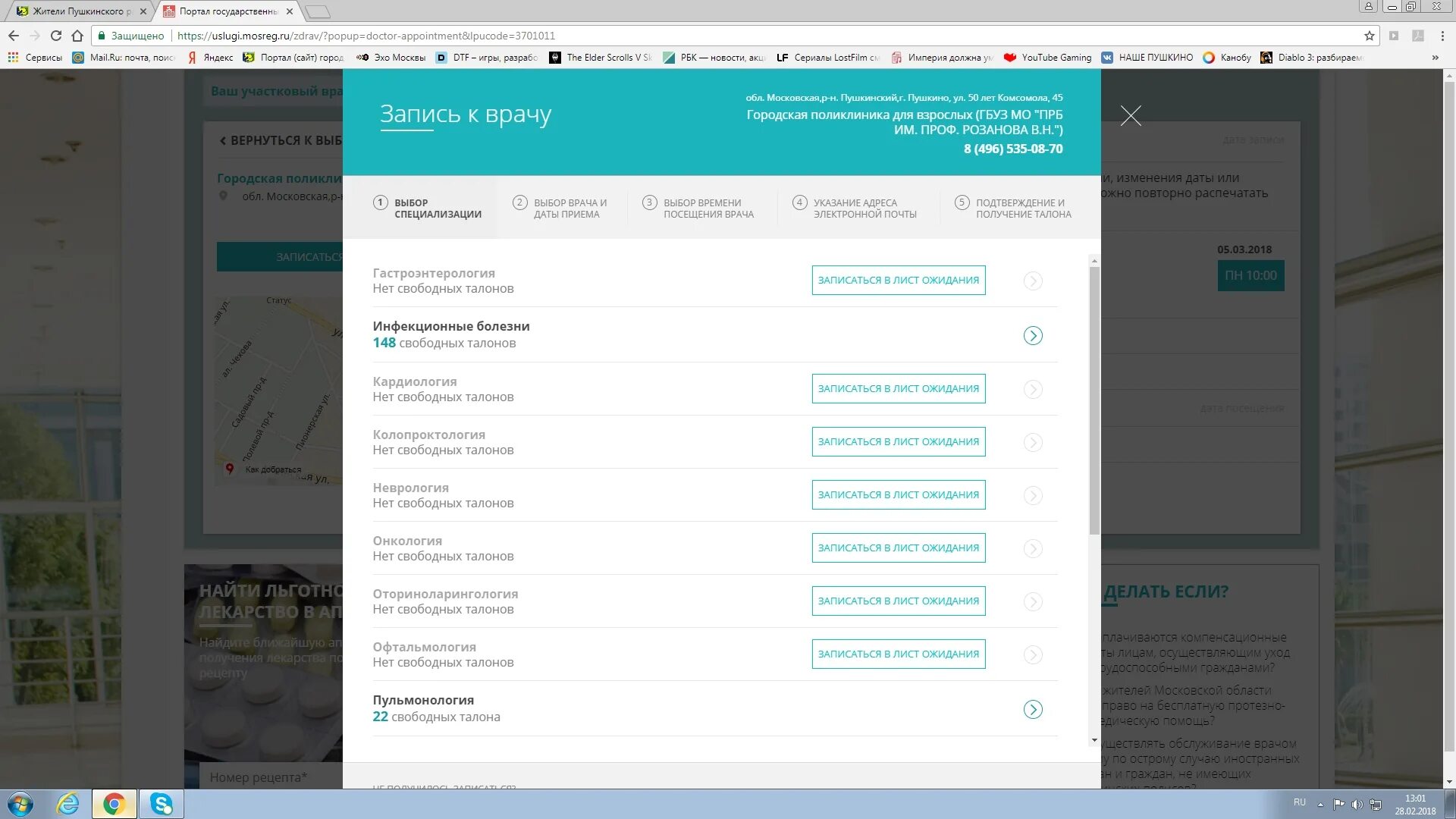Click Выбор врача и даты приема step
1456x819 pixels.
coord(569,207)
